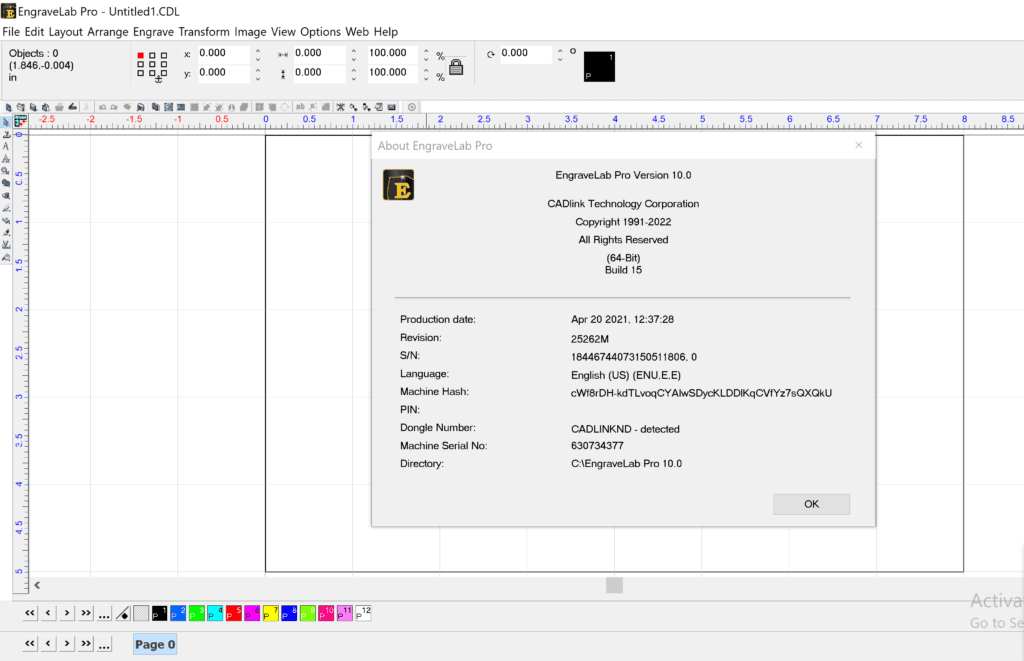
Task: Click the up stepper arrow on the x coordinate field
Action: pos(258,49)
